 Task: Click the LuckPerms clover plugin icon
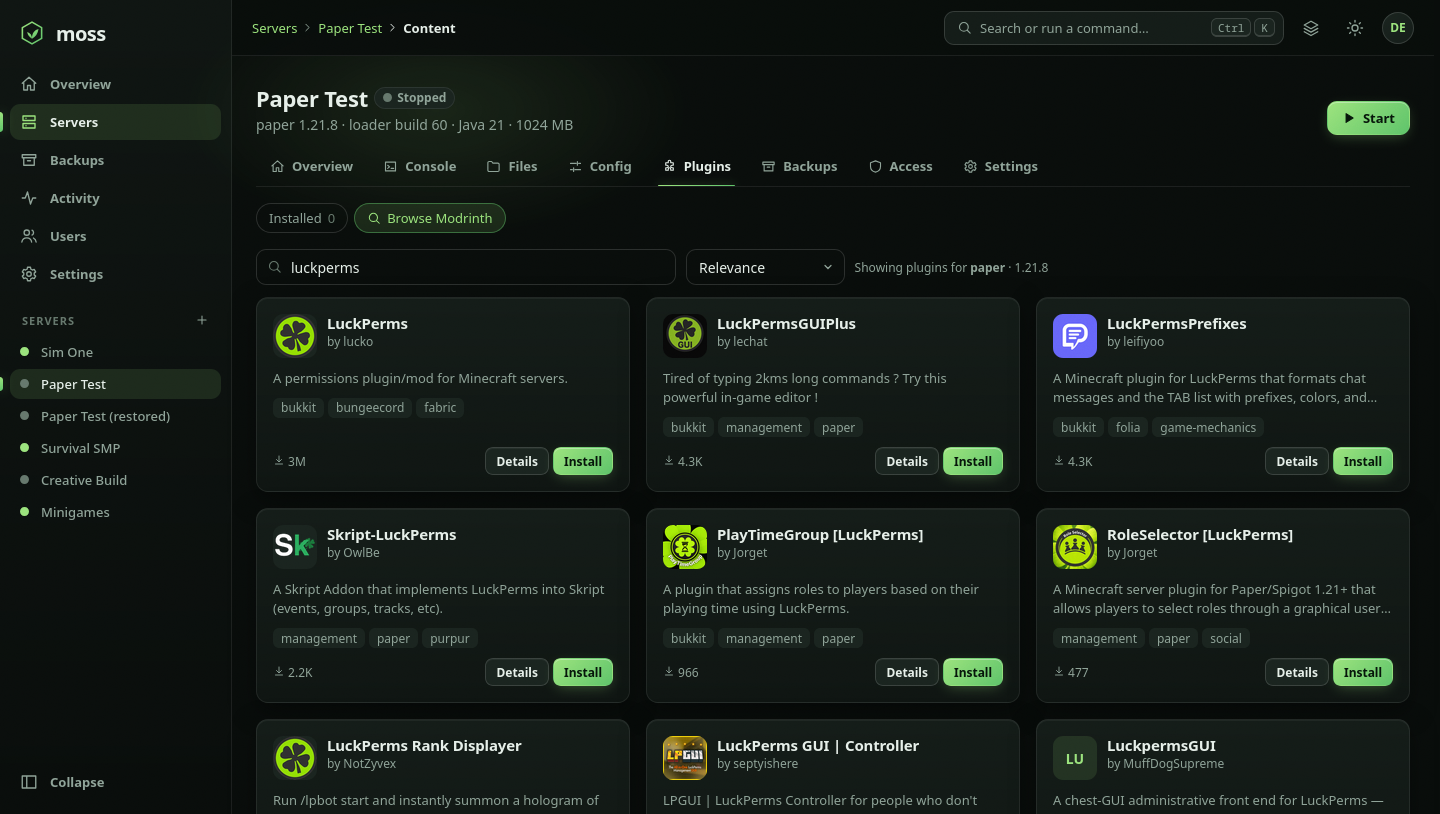pos(294,336)
